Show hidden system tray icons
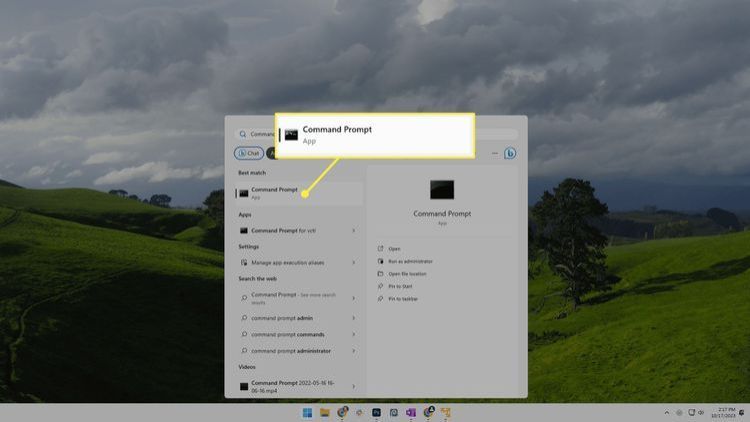Viewport: 750px width, 422px height. [667, 412]
